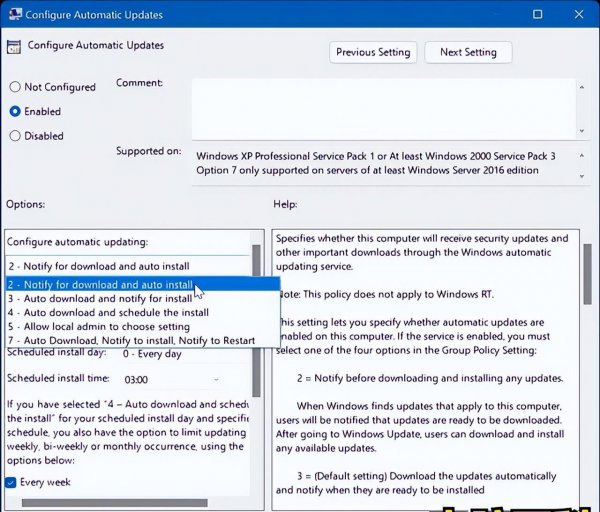Viewport: 600px width, 512px height.
Task: Toggle the Every week checkbox
Action: 11,483
